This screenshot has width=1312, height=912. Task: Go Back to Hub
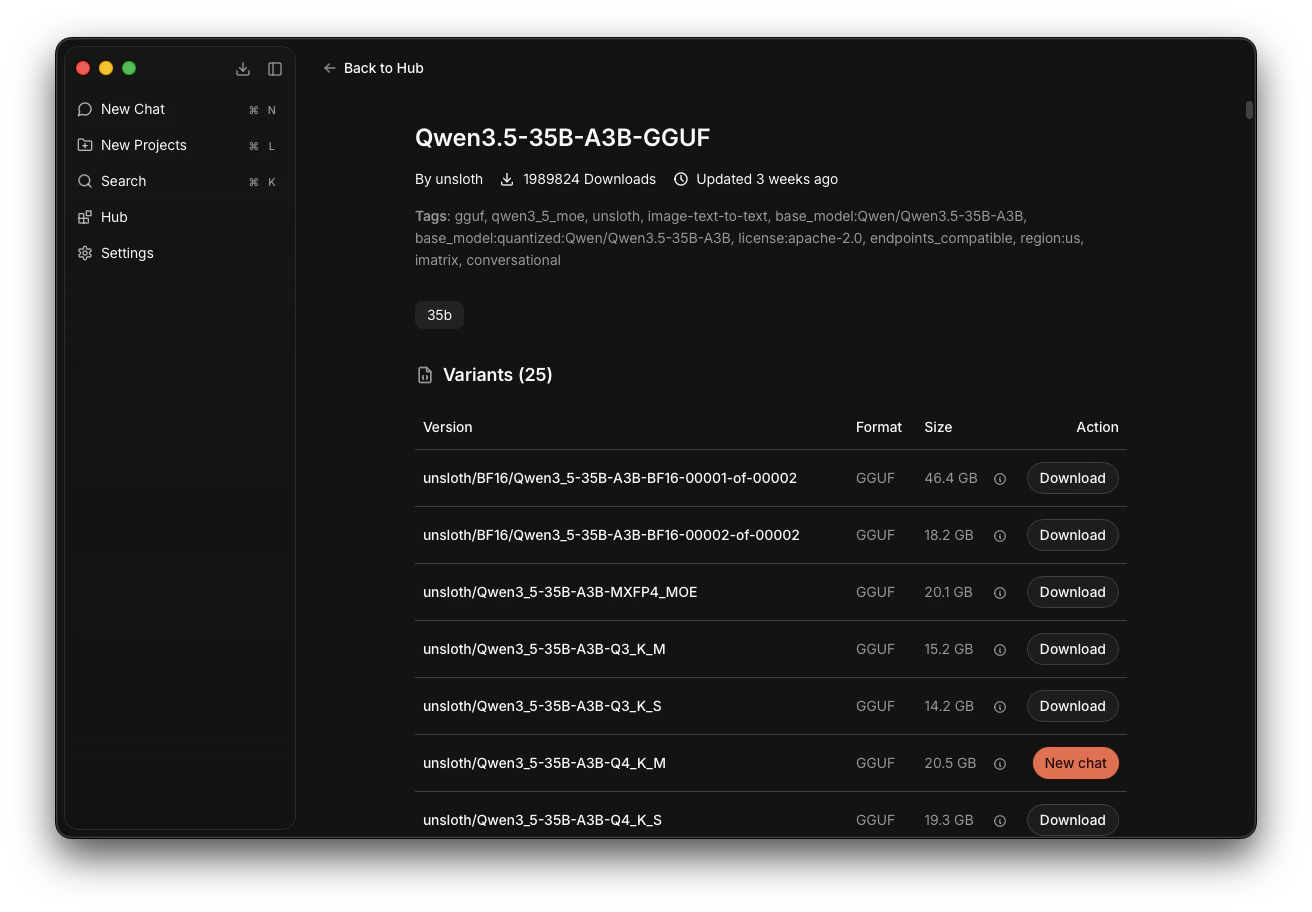tap(373, 68)
